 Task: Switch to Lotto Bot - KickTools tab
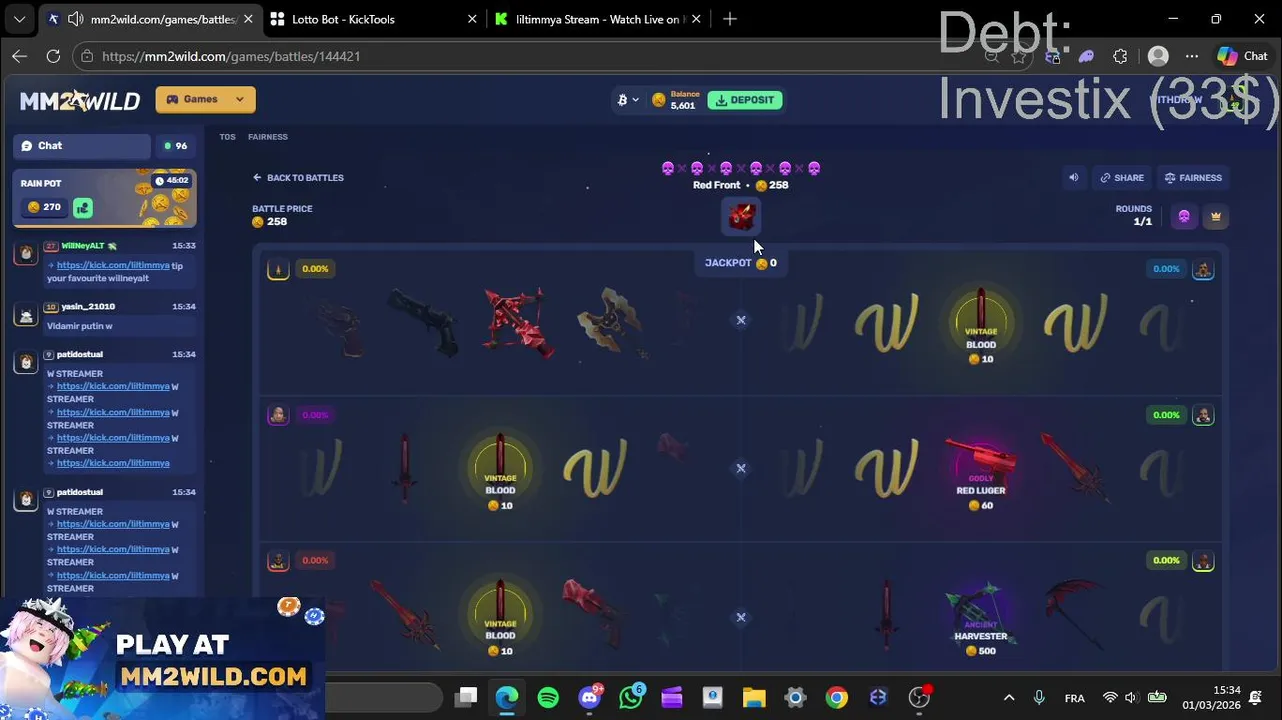point(374,19)
